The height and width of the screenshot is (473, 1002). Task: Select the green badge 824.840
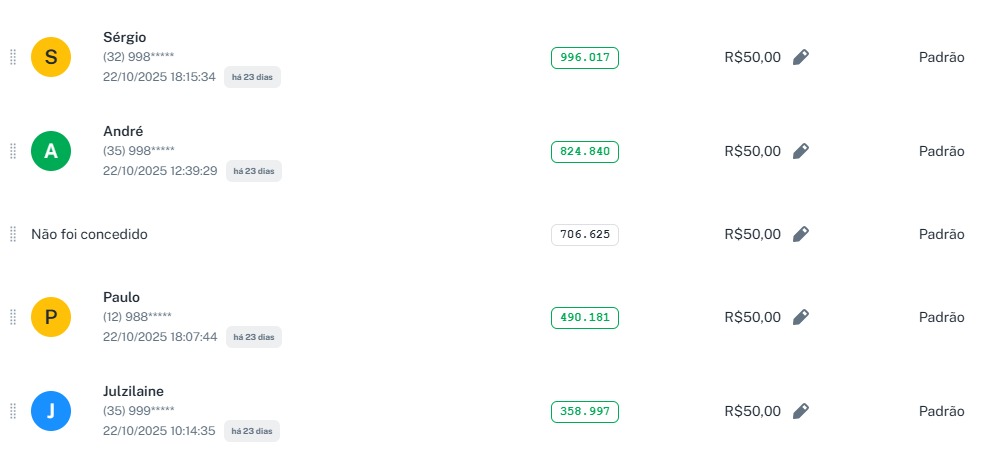[585, 151]
